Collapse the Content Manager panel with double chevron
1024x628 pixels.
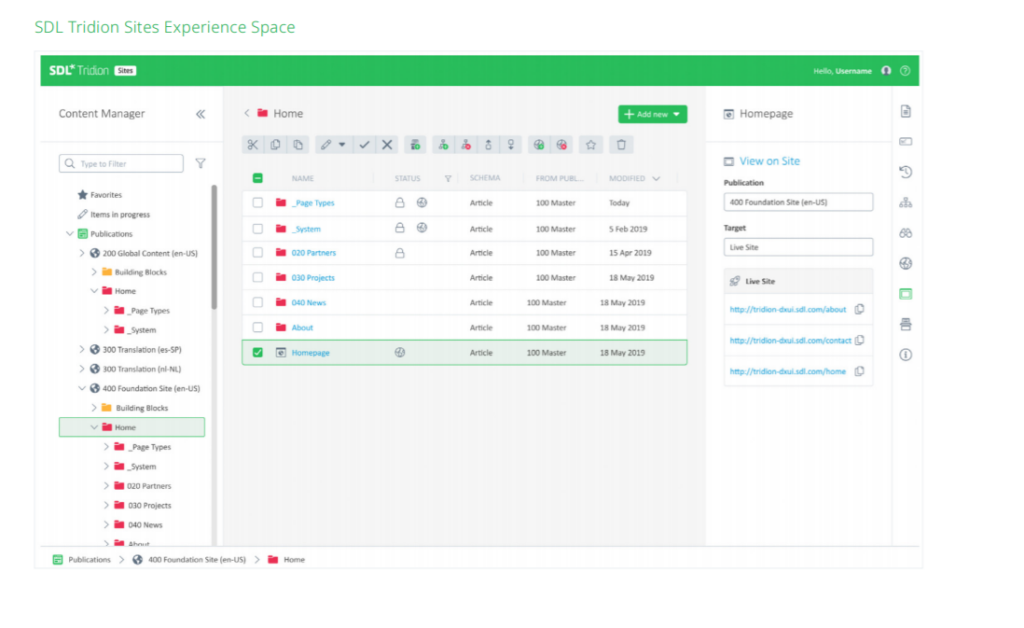pyautogui.click(x=200, y=114)
